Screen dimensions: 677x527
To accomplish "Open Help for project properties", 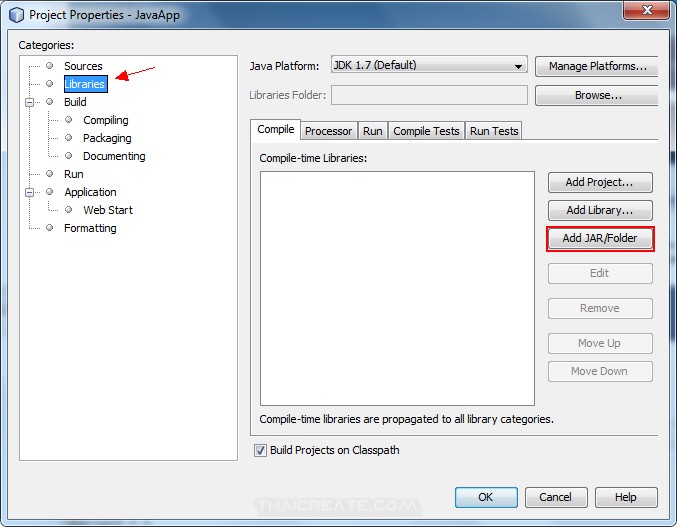I will [x=626, y=497].
